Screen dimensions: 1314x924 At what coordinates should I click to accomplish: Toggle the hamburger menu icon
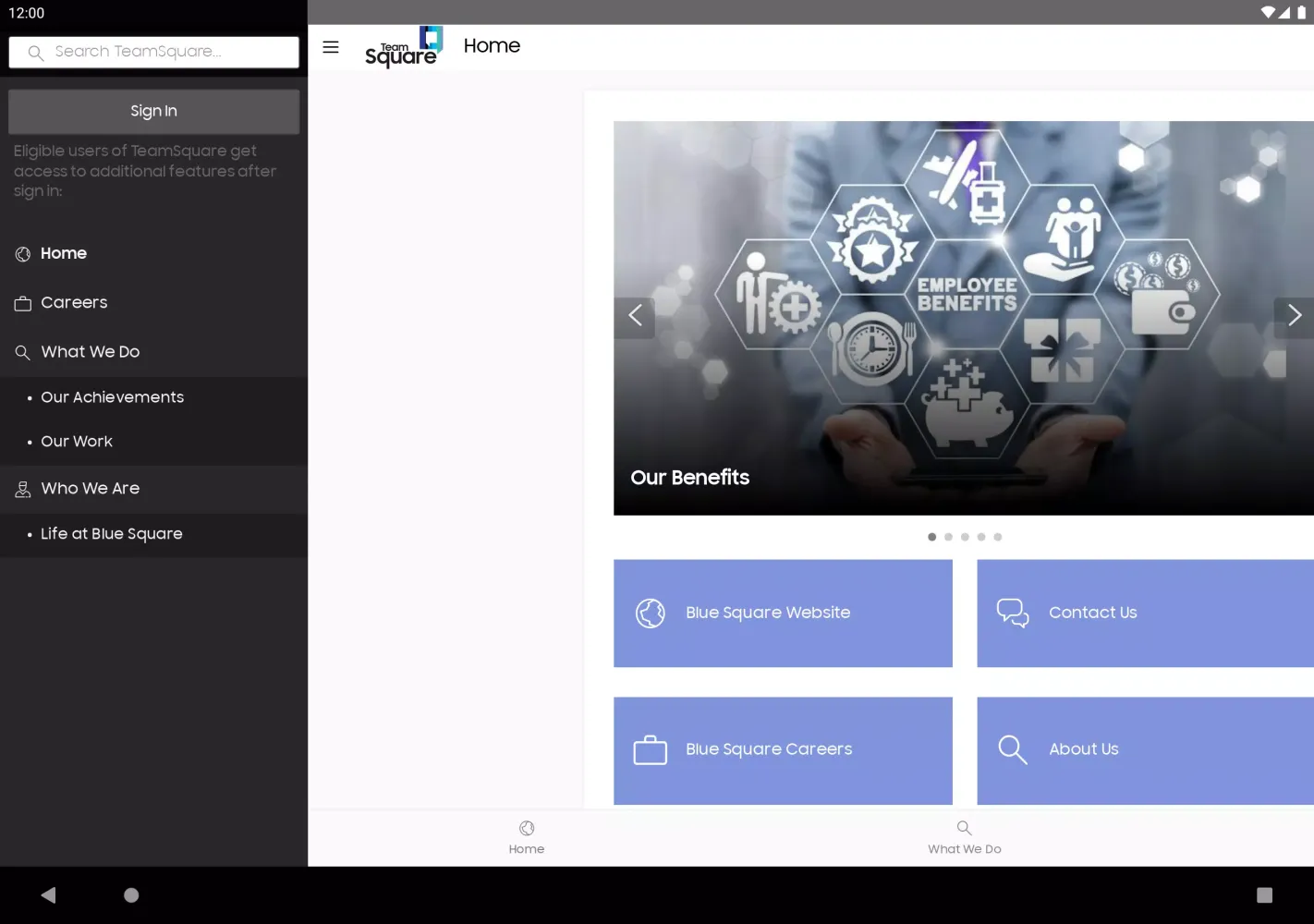[330, 47]
